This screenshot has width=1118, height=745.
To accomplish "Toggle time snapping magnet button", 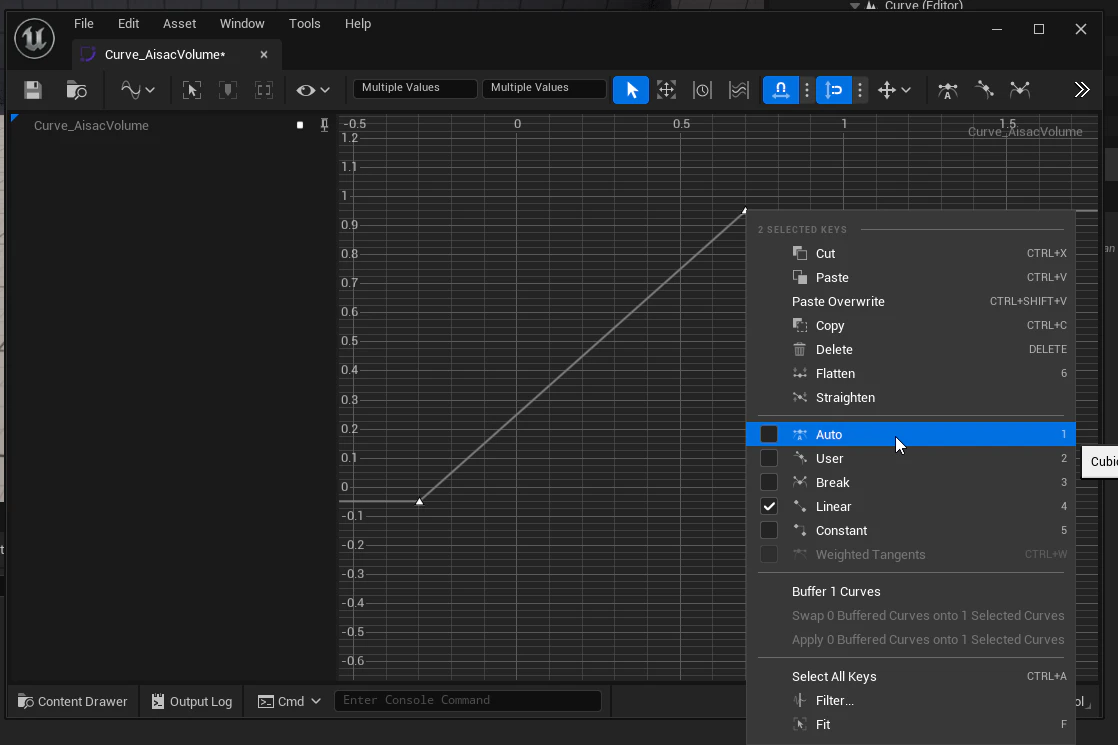I will coord(781,90).
